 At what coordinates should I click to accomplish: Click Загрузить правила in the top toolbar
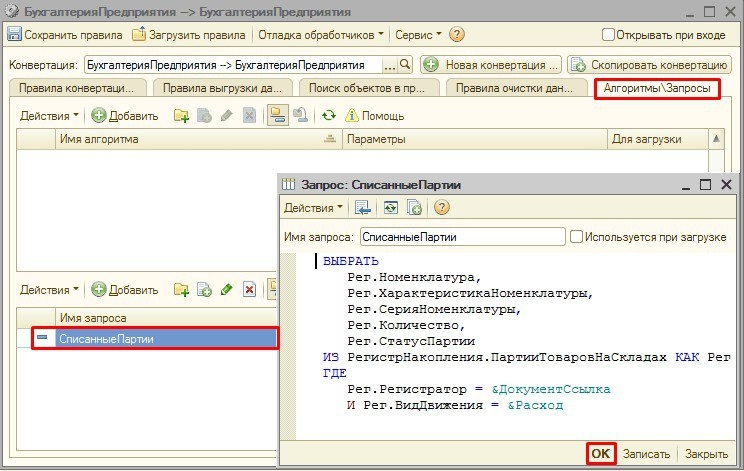pos(189,35)
